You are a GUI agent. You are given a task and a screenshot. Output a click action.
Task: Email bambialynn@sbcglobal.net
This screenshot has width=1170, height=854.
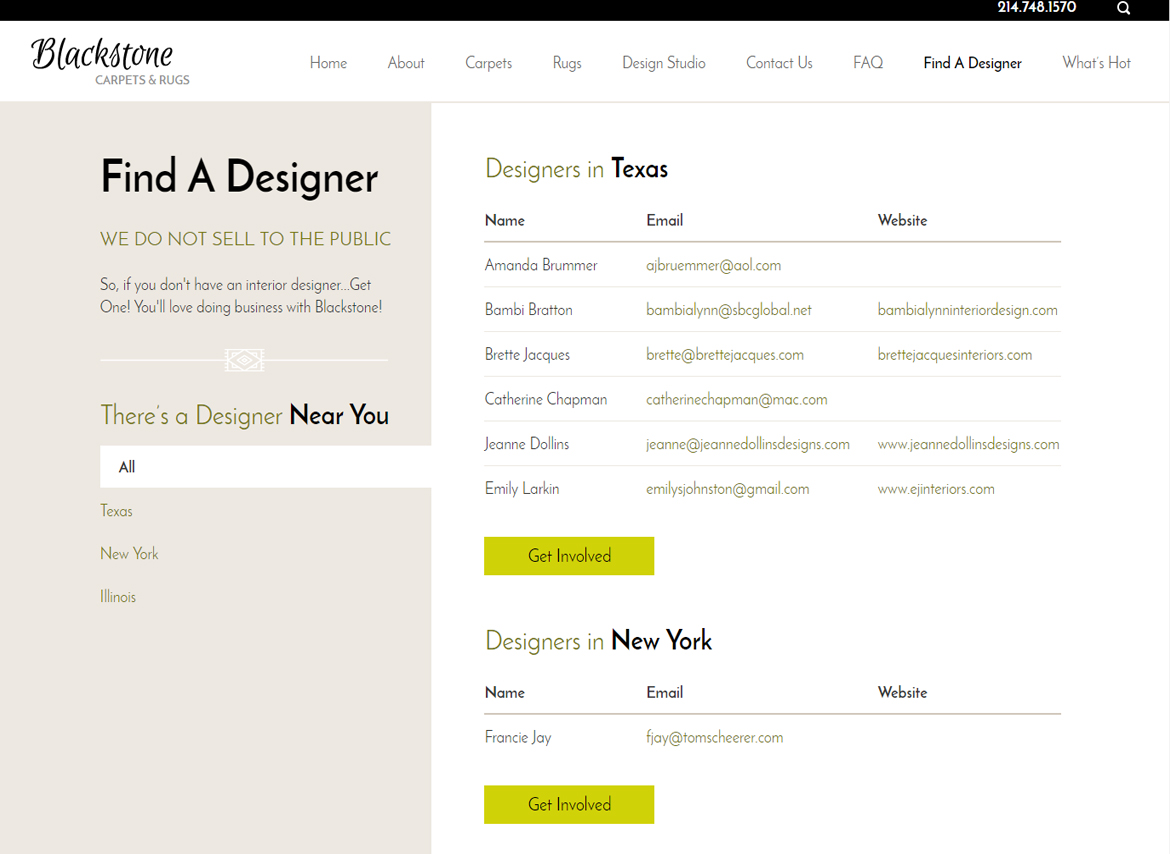728,310
